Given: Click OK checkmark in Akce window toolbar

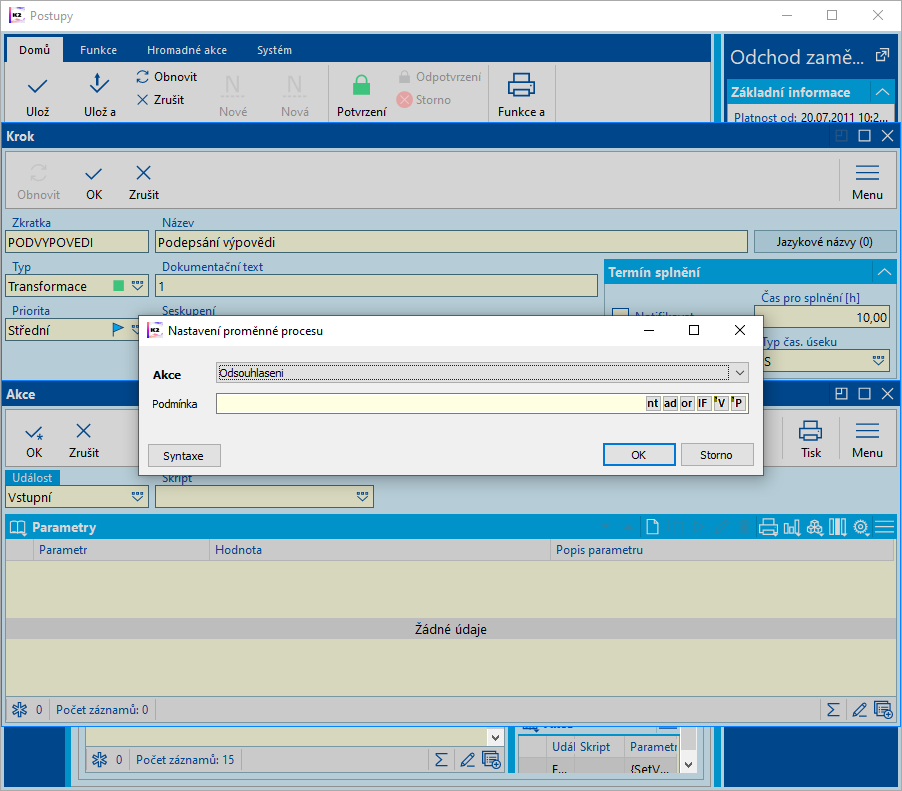Looking at the screenshot, I should pos(34,433).
